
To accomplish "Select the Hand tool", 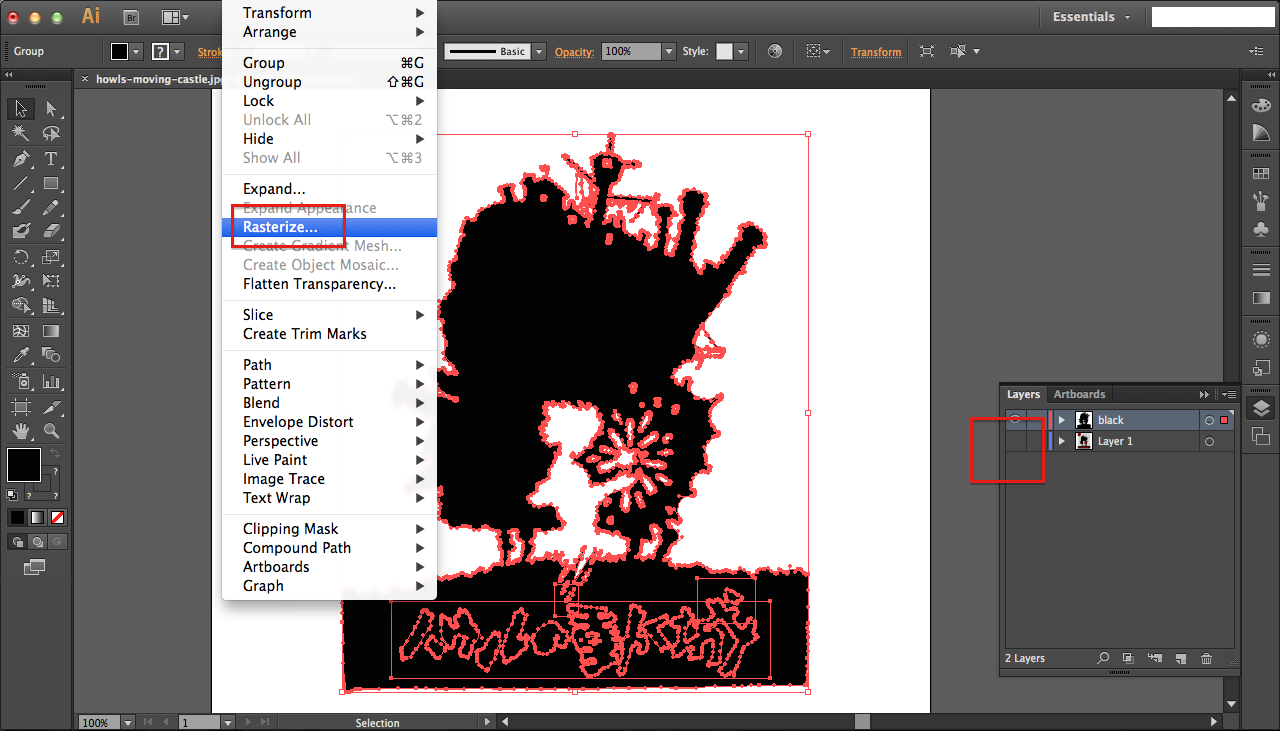I will coord(20,431).
